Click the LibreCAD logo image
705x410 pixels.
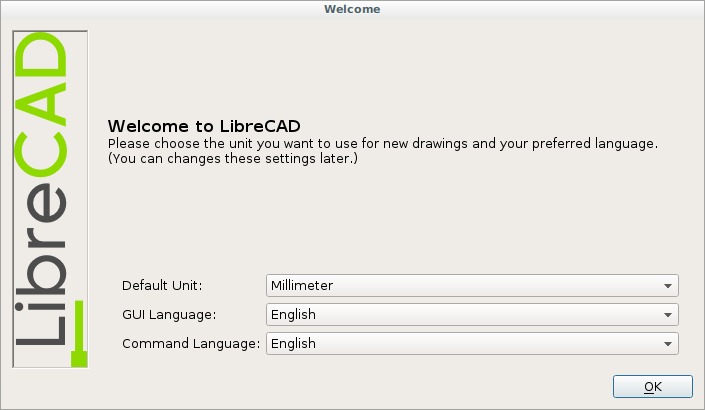(x=50, y=199)
